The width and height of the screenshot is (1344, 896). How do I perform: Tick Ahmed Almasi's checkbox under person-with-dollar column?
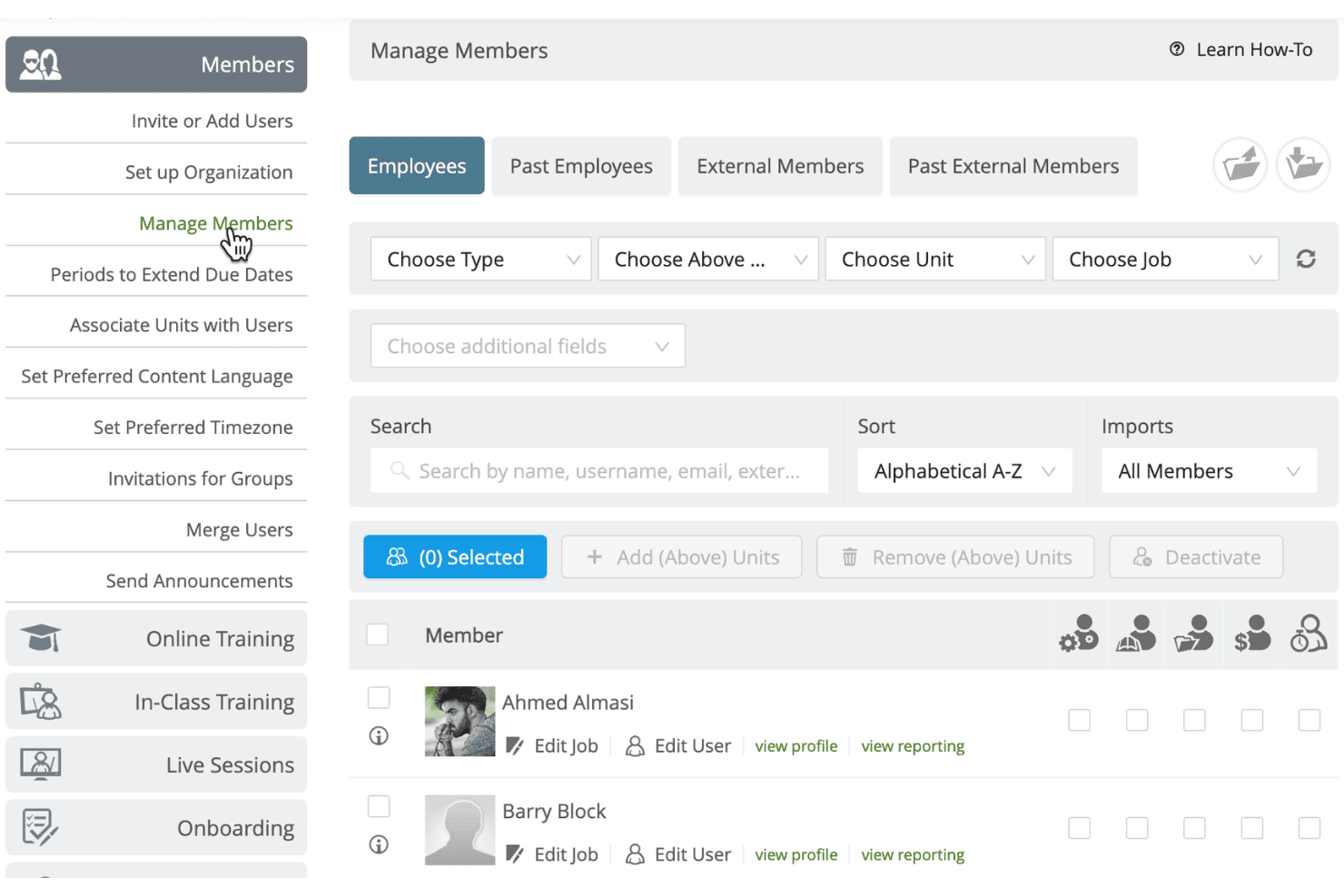pos(1251,720)
